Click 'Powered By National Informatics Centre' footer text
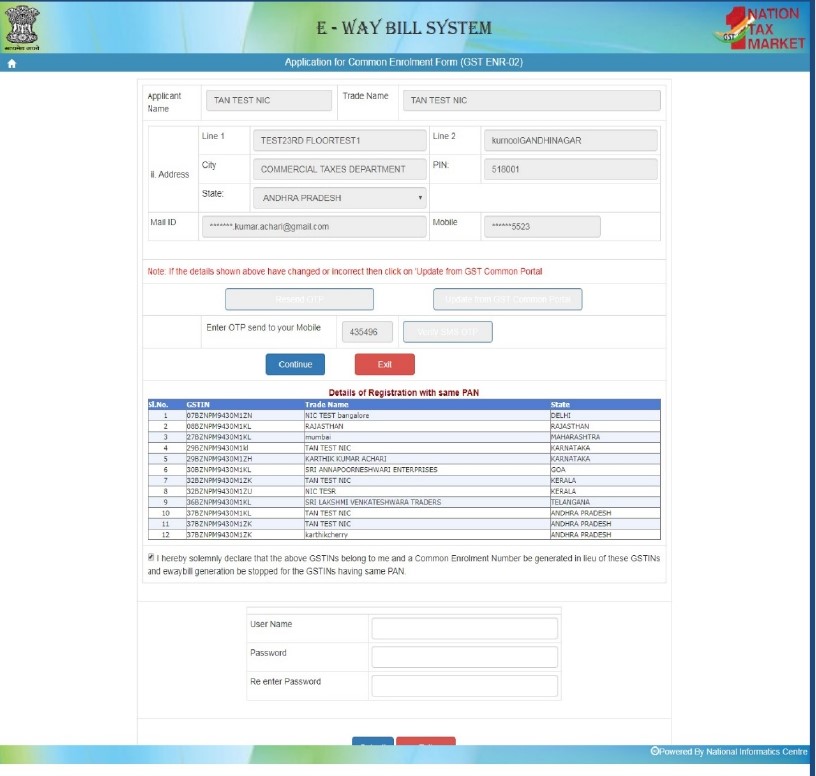This screenshot has height=776, width=816. click(729, 752)
